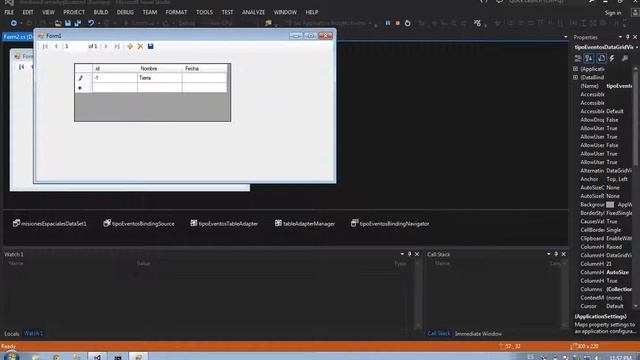Delete record with red X icon
Viewport: 640px width, 360px height.
tap(140, 46)
